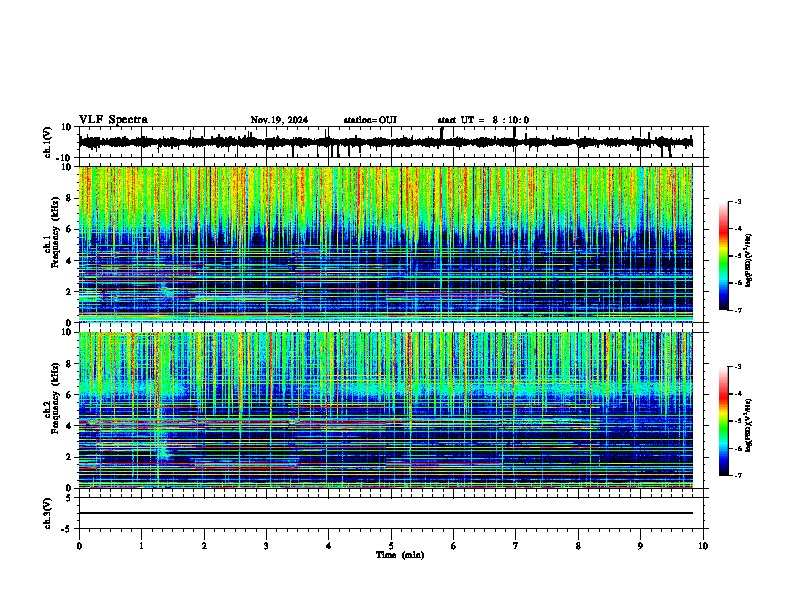The width and height of the screenshot is (792, 612).
Task: Click the ch.2 "Frequency (kHz)" axis label
Action: tap(55, 398)
